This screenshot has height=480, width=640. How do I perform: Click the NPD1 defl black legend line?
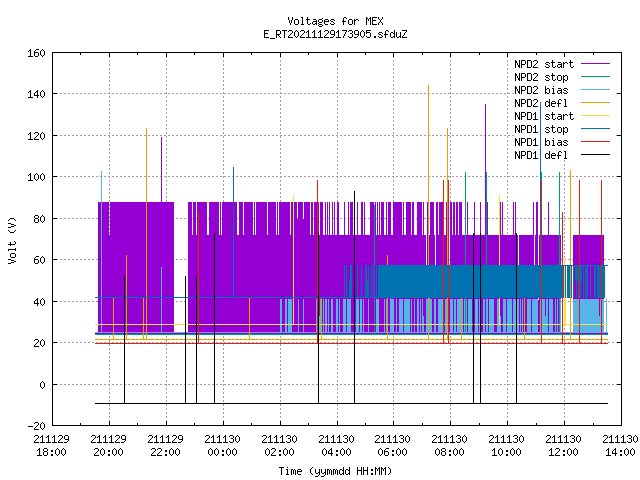click(595, 155)
